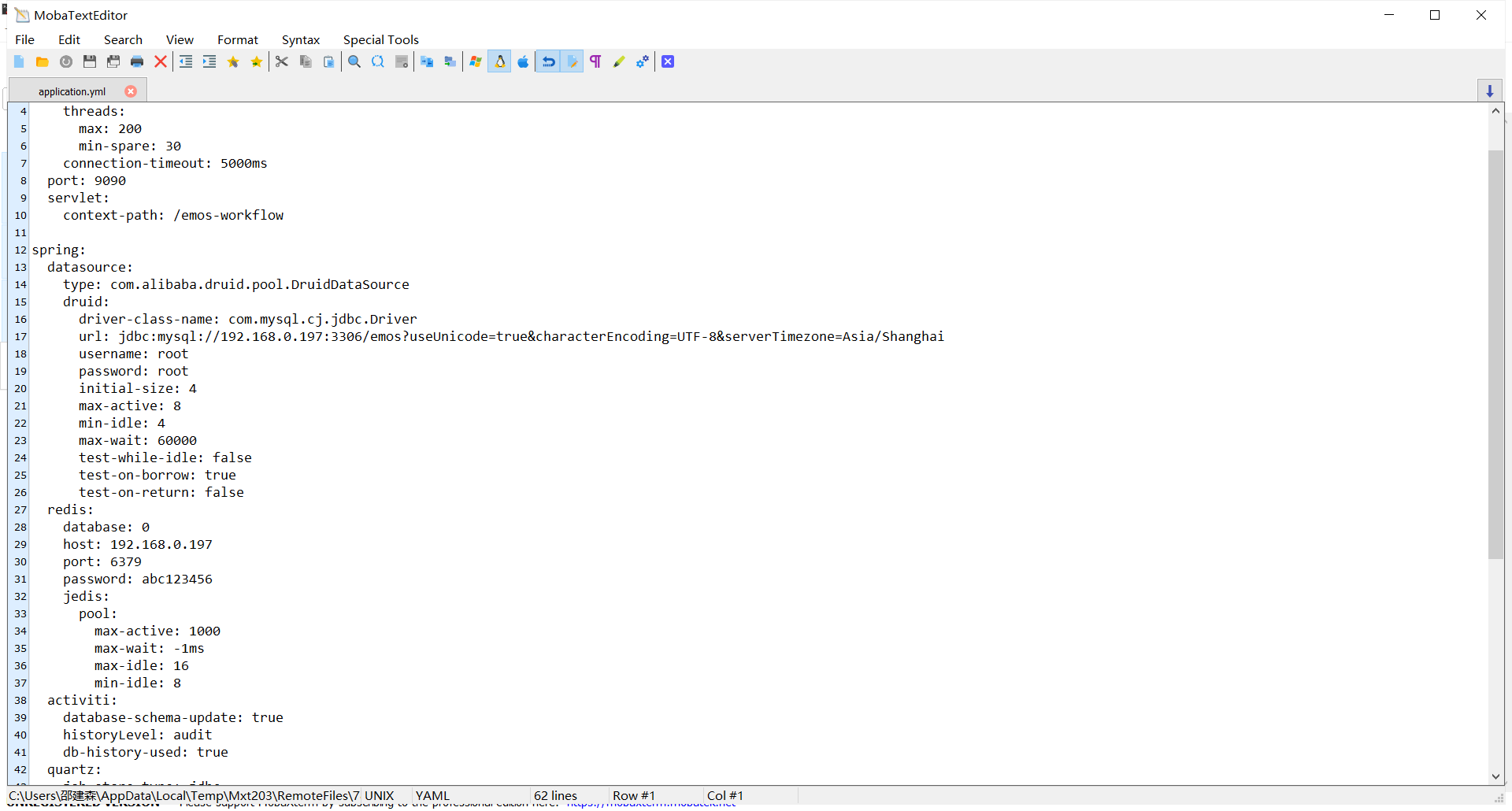Set Windows line-ending format icon
Viewport: 1512px width, 811px height.
(x=476, y=61)
